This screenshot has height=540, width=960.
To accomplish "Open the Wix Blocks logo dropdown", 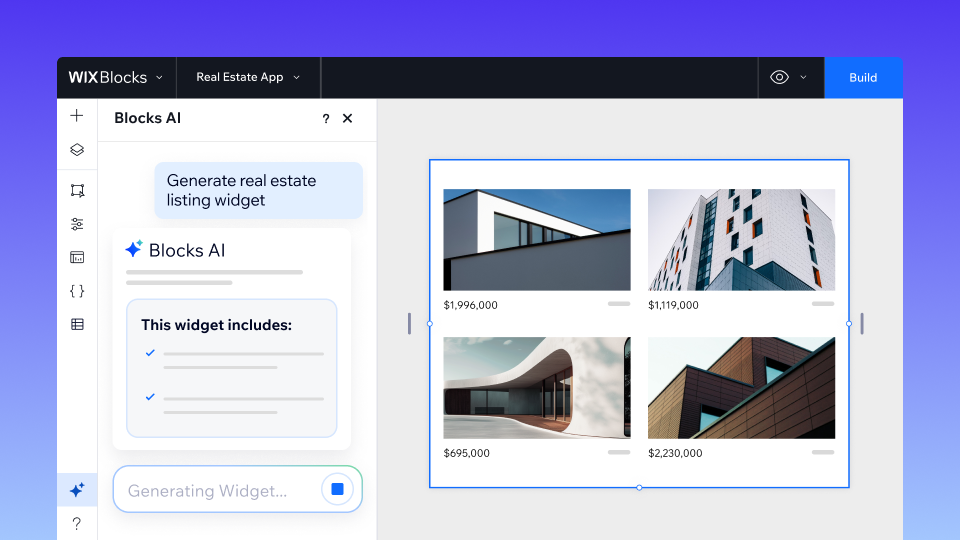I will [x=116, y=78].
